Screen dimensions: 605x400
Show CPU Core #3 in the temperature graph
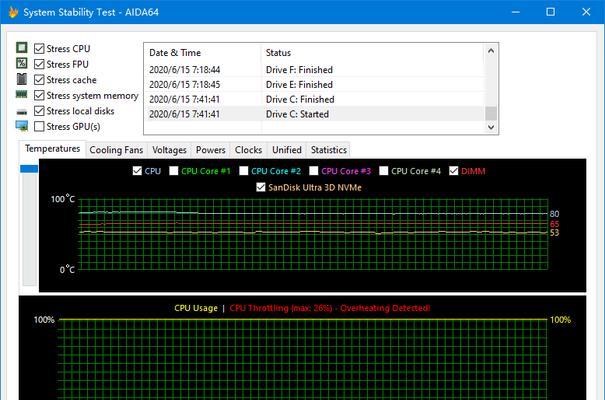[x=314, y=171]
